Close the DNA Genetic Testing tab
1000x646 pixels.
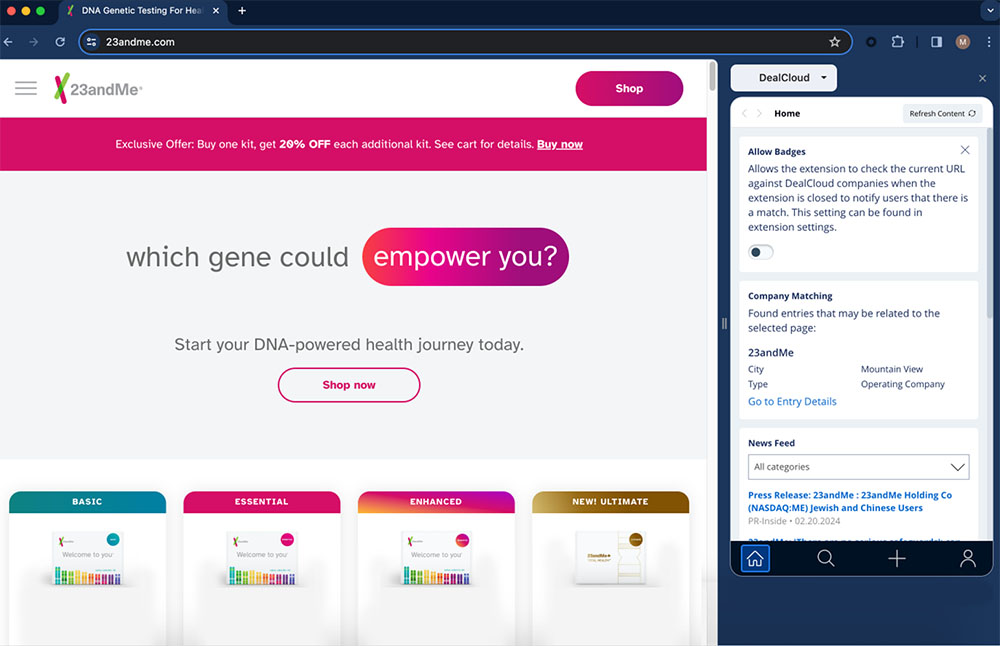(x=216, y=11)
